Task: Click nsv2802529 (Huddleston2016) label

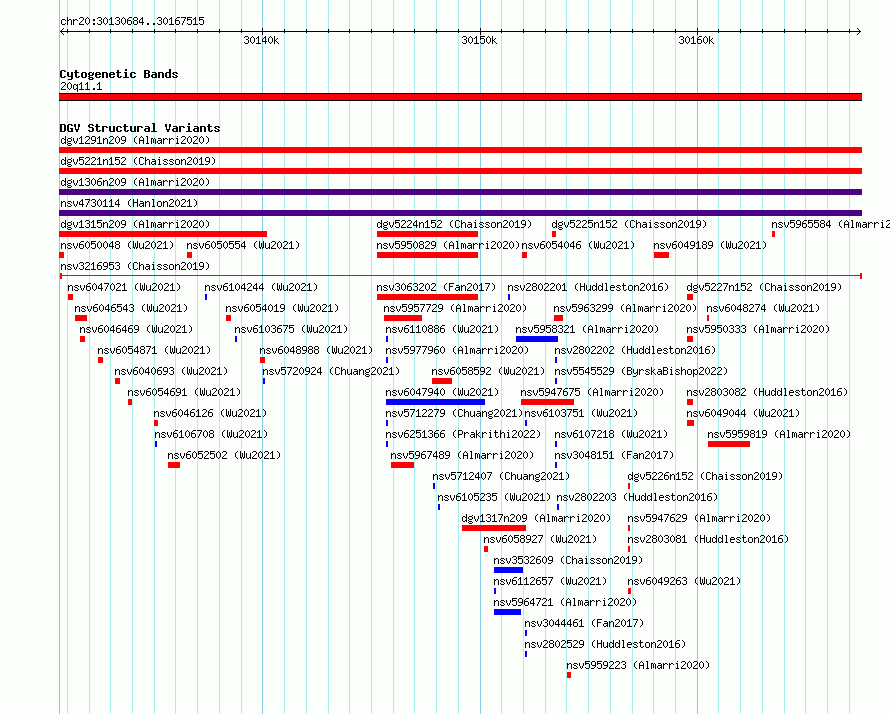Action: [605, 644]
